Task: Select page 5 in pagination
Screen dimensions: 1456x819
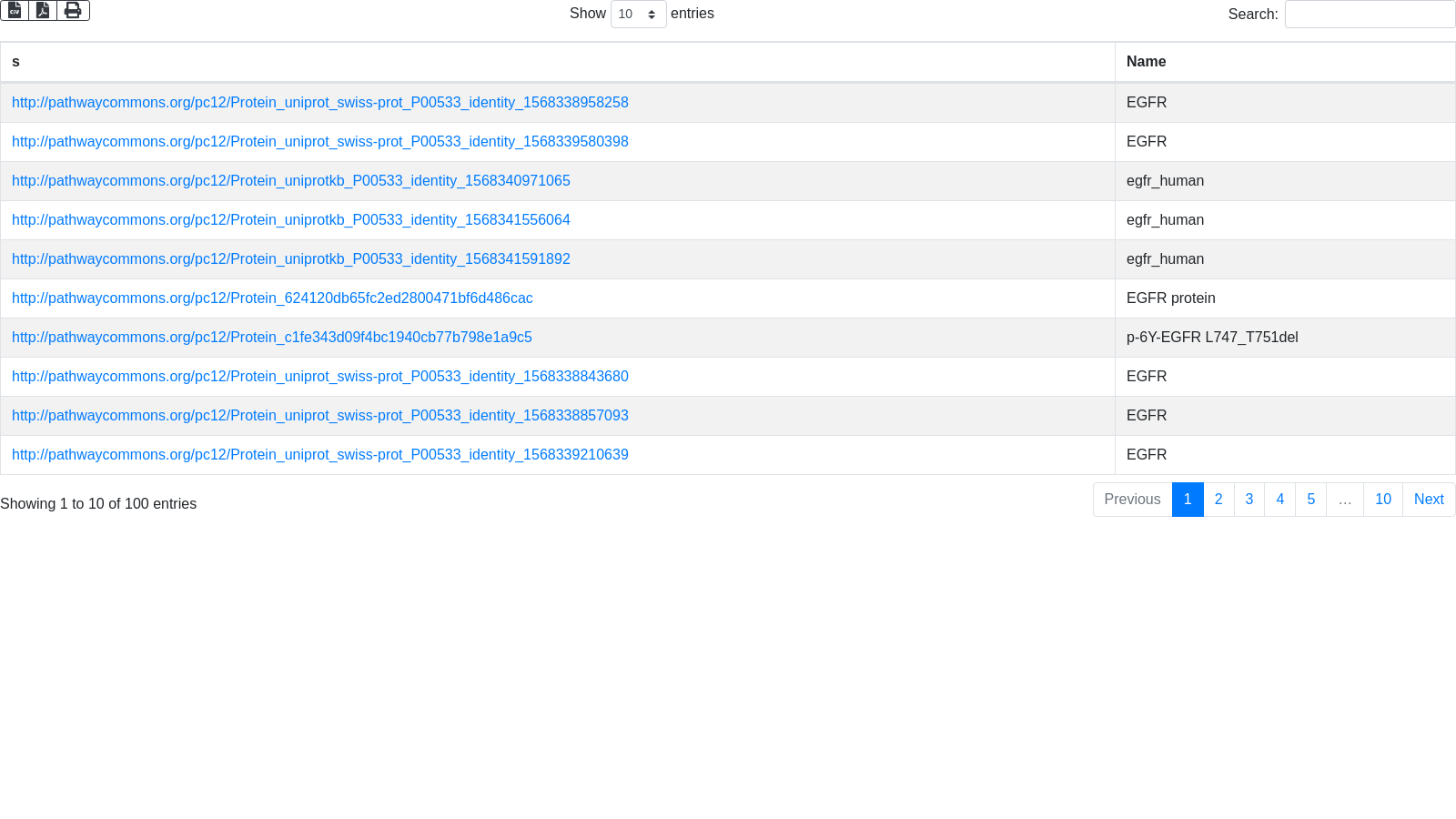Action: (1310, 500)
